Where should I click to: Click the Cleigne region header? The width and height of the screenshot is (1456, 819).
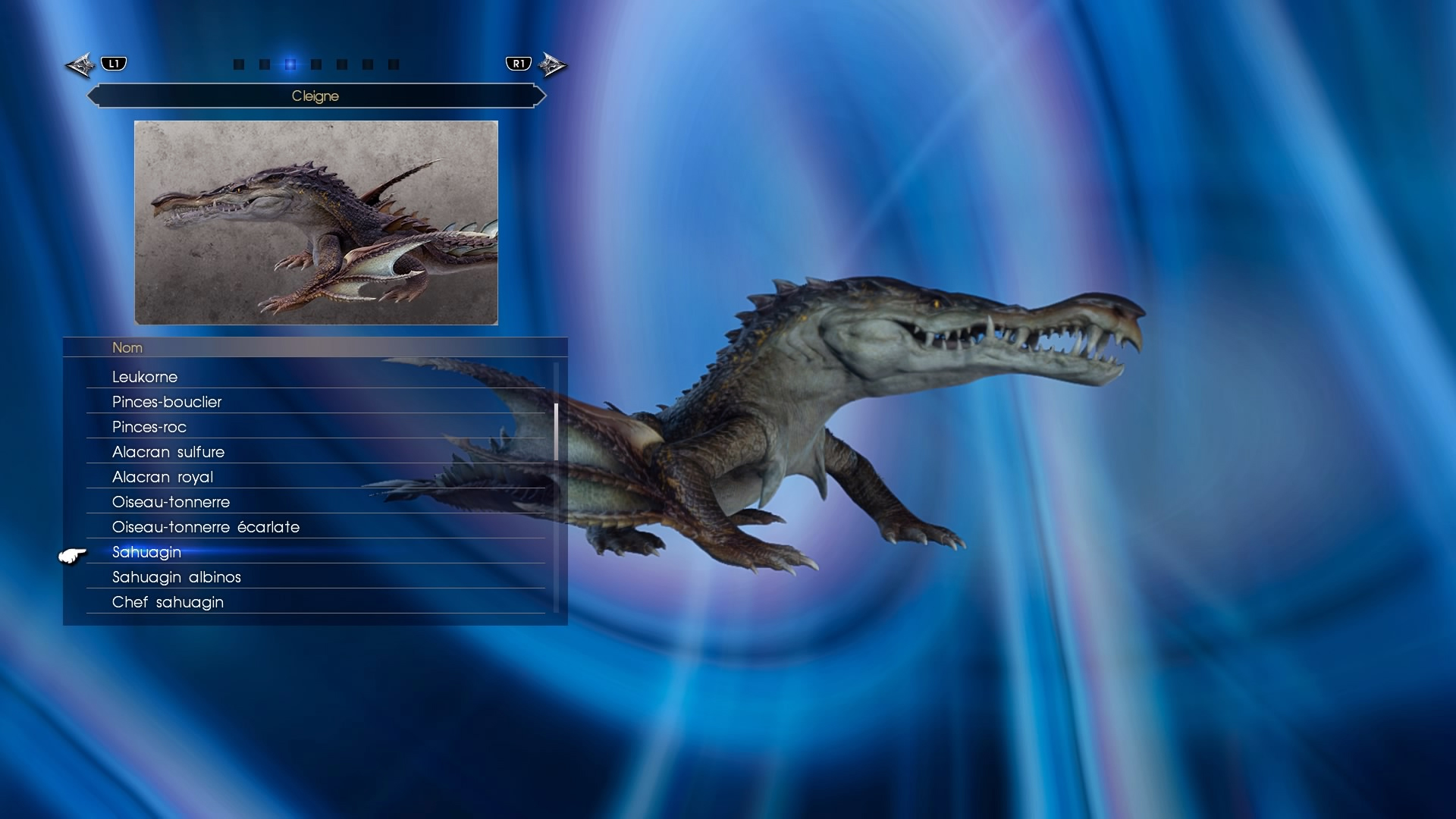[315, 96]
